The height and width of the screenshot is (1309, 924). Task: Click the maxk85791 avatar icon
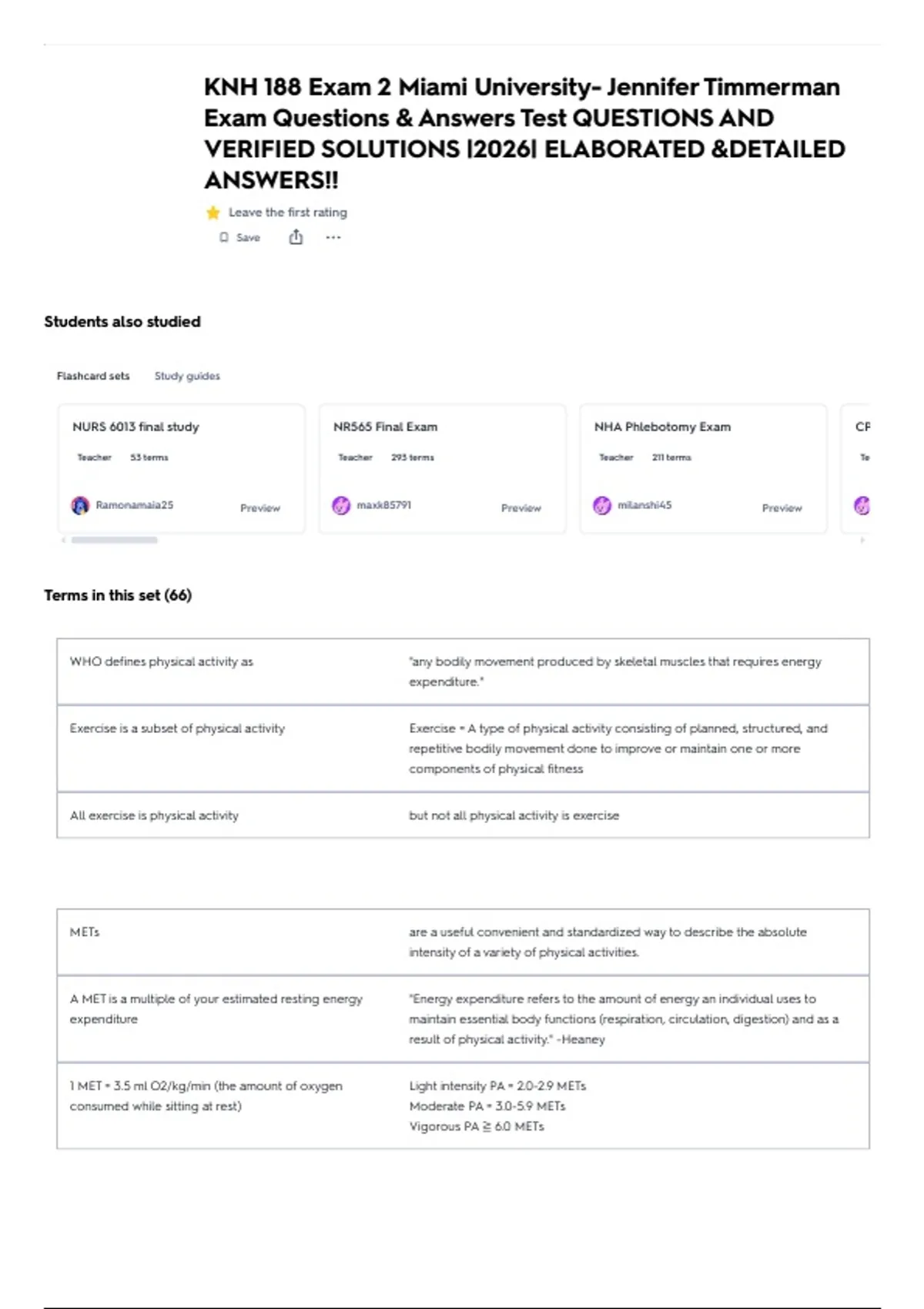pyautogui.click(x=341, y=506)
